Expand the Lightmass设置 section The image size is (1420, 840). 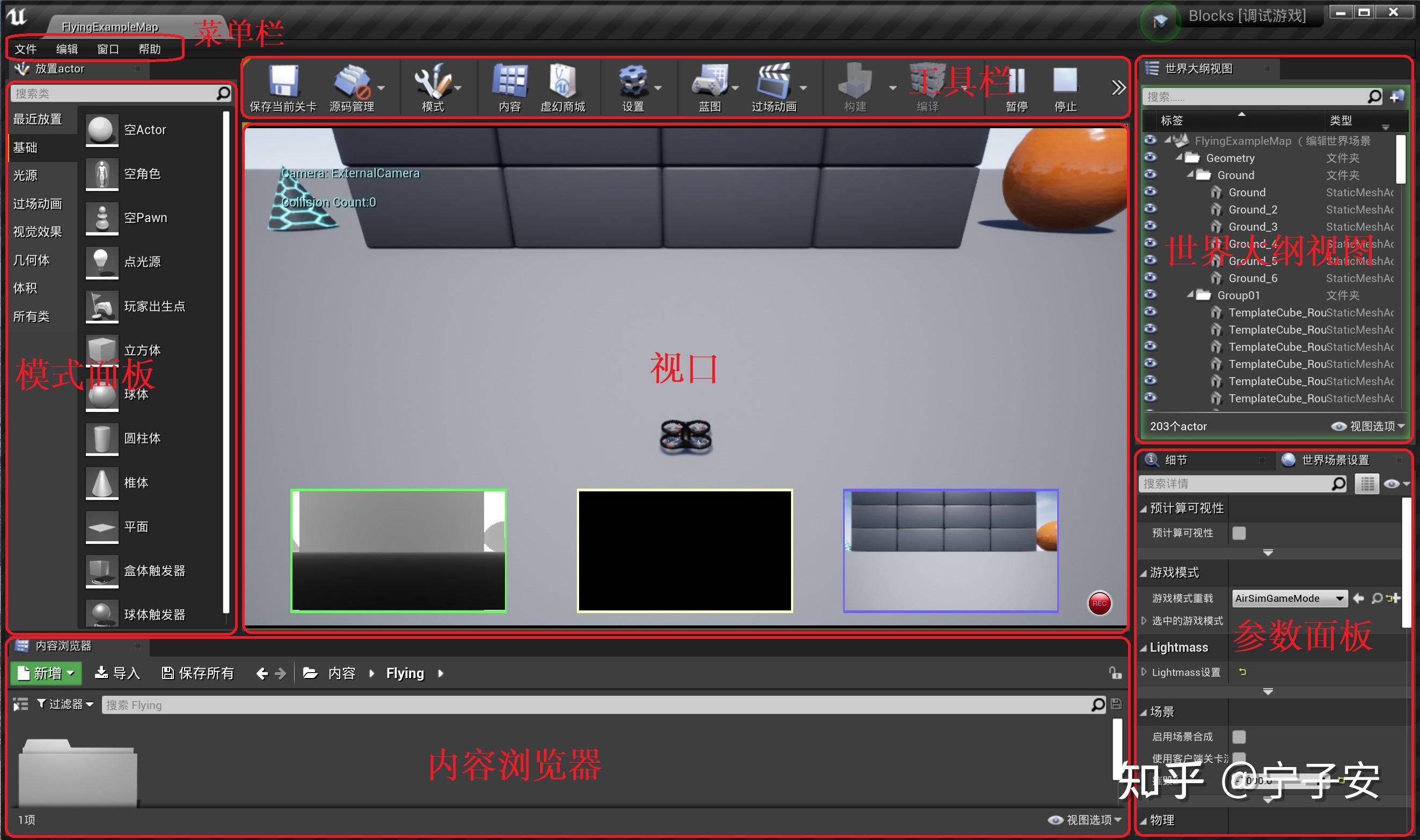tap(1145, 672)
